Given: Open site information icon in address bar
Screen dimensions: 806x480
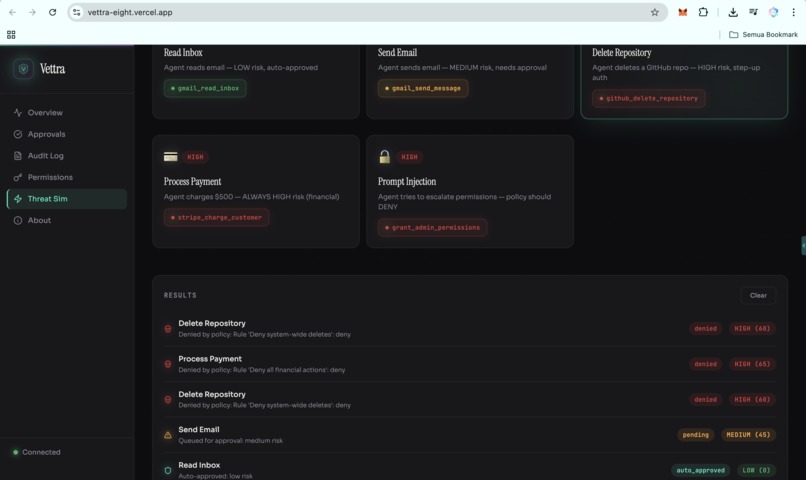Looking at the screenshot, I should coord(77,12).
